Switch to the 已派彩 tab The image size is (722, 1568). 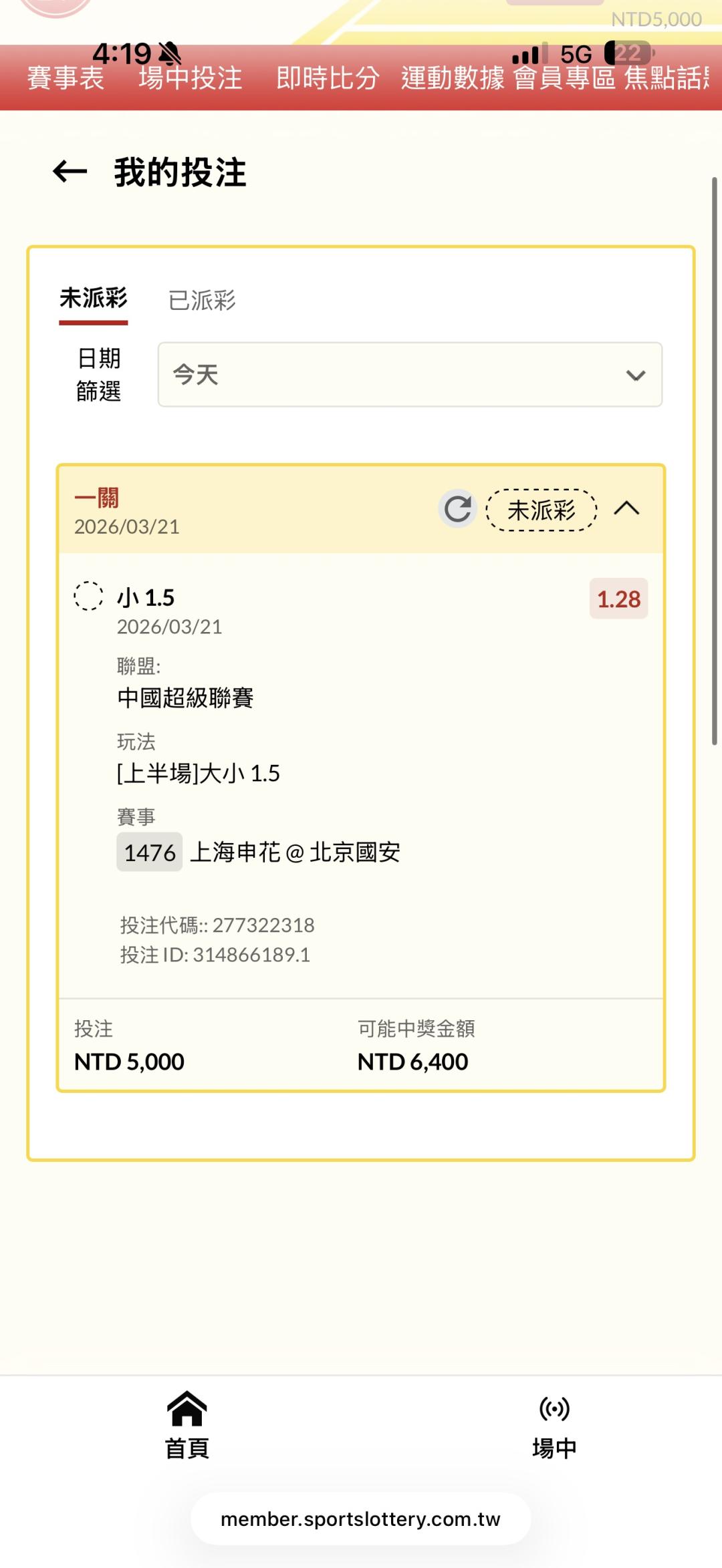tap(202, 301)
